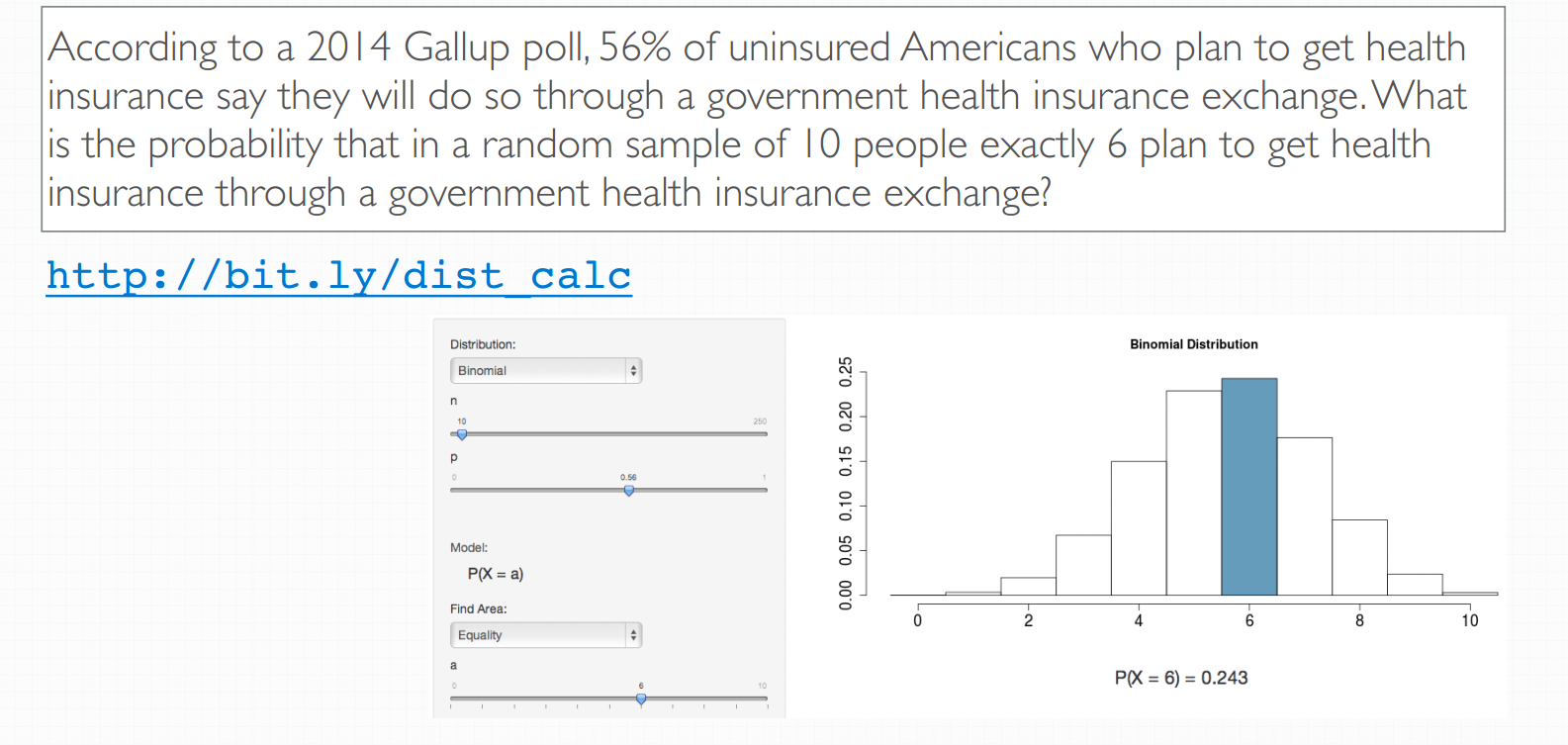The image size is (1568, 745).
Task: Open the Find Area dropdown showing Equality
Action: pyautogui.click(x=546, y=635)
